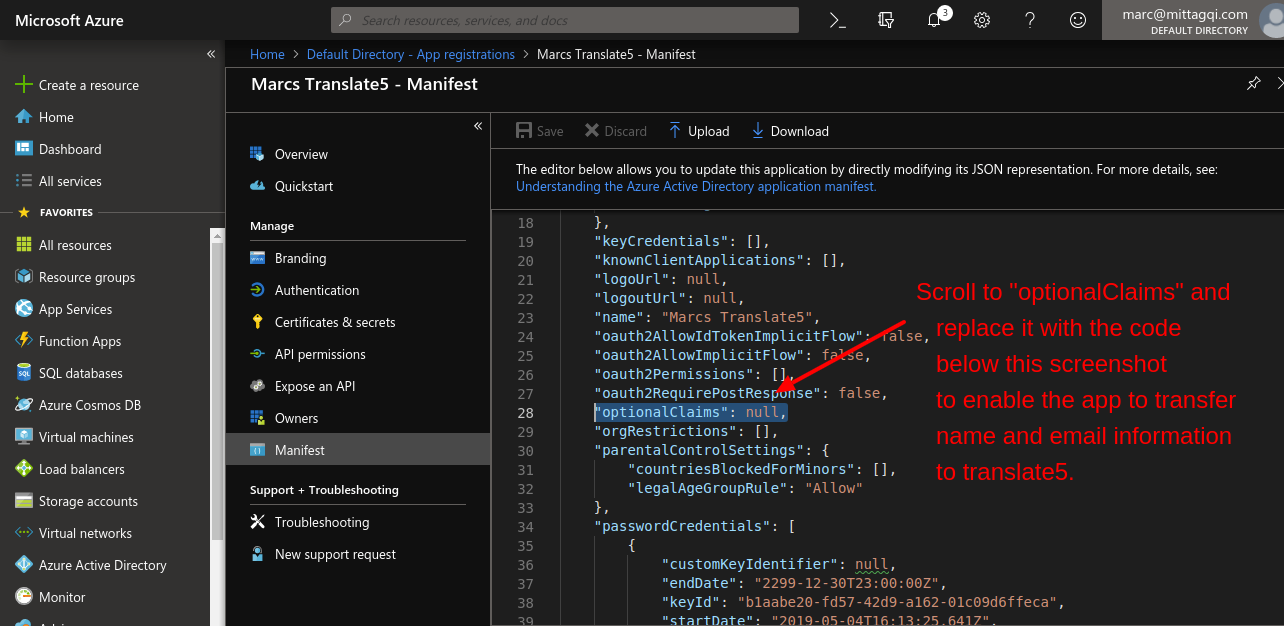The height and width of the screenshot is (626, 1284).
Task: Open the help question mark
Action: pos(1030,20)
